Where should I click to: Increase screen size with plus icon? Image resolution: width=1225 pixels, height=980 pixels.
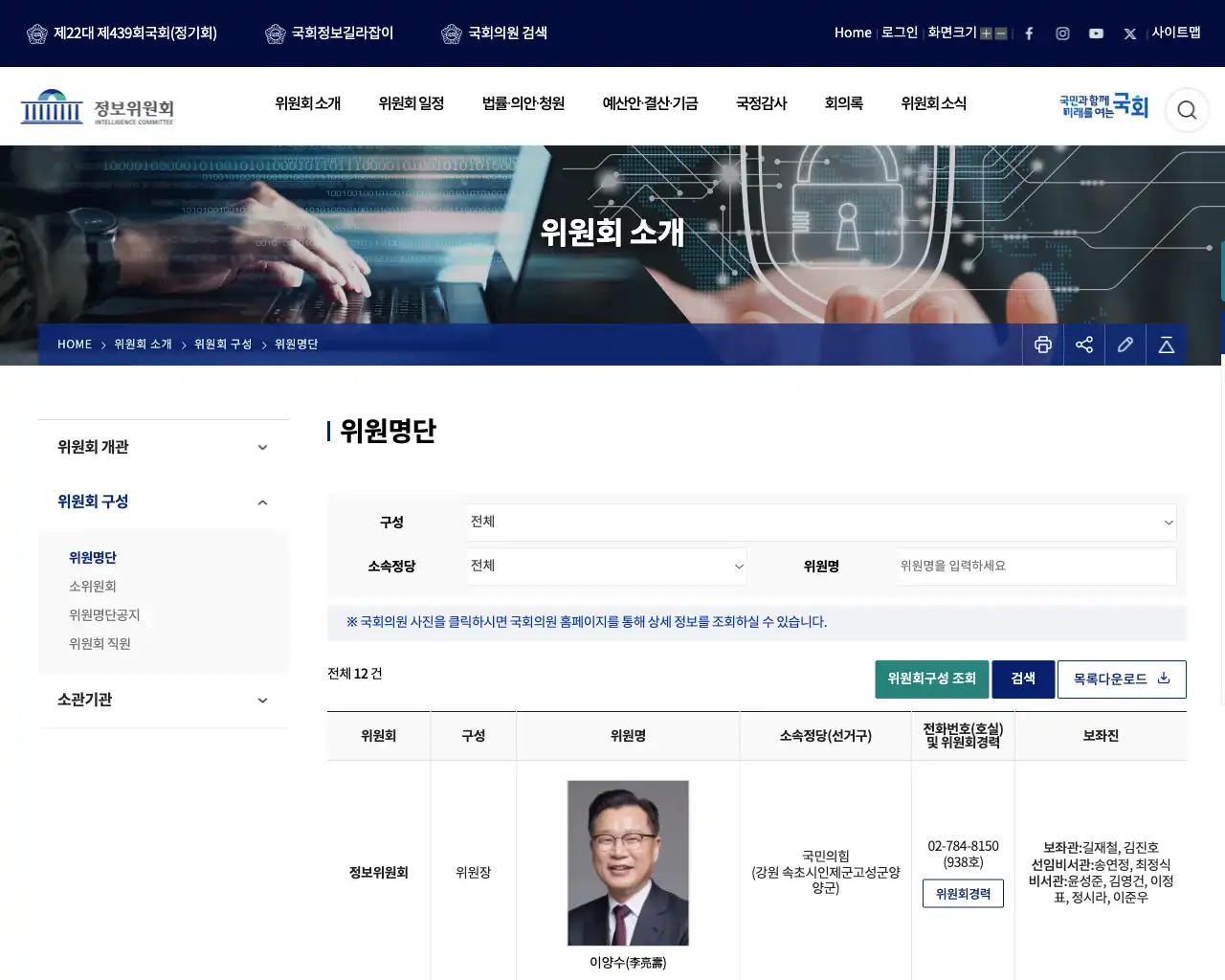pos(986,33)
